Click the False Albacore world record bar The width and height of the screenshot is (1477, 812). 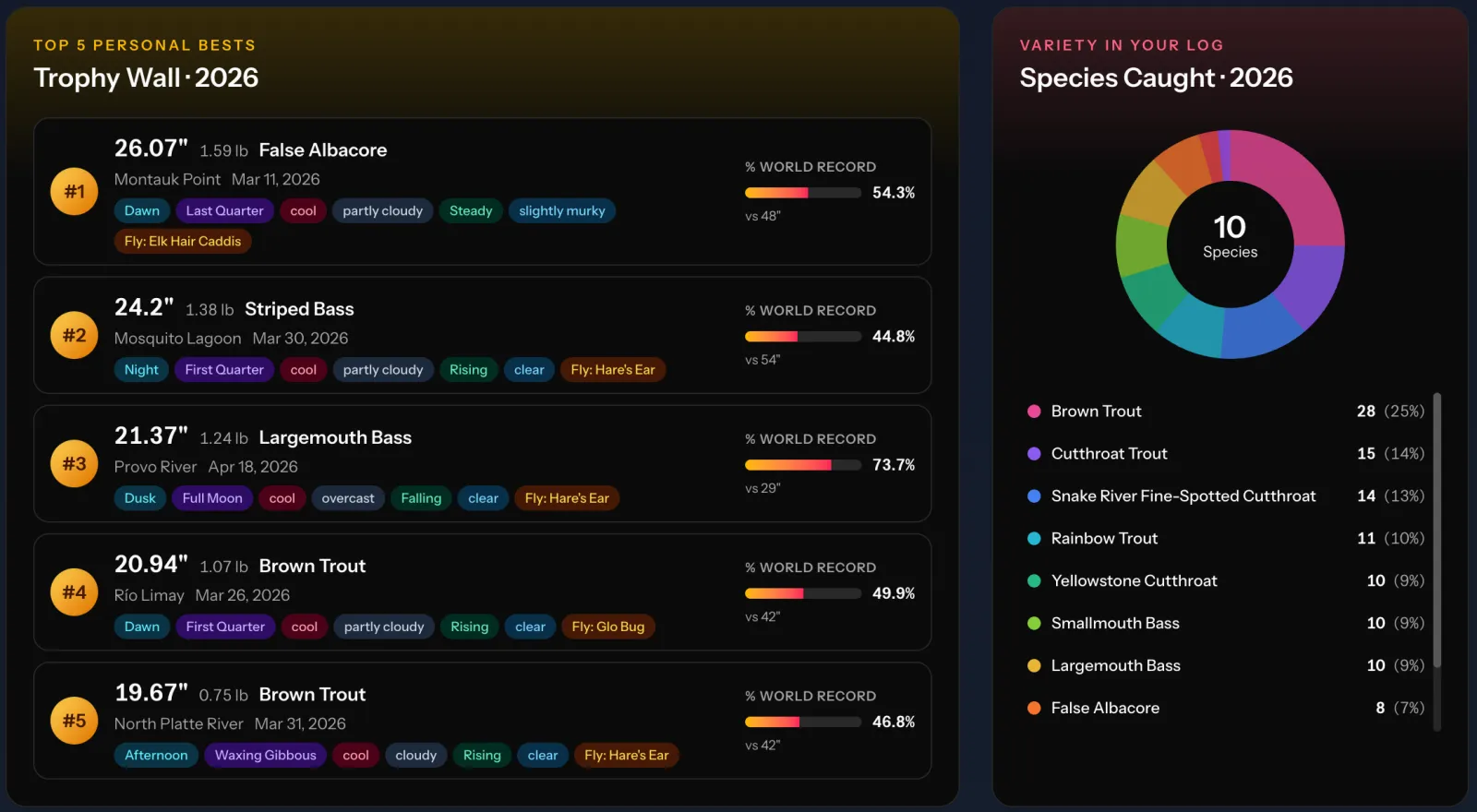pos(803,193)
